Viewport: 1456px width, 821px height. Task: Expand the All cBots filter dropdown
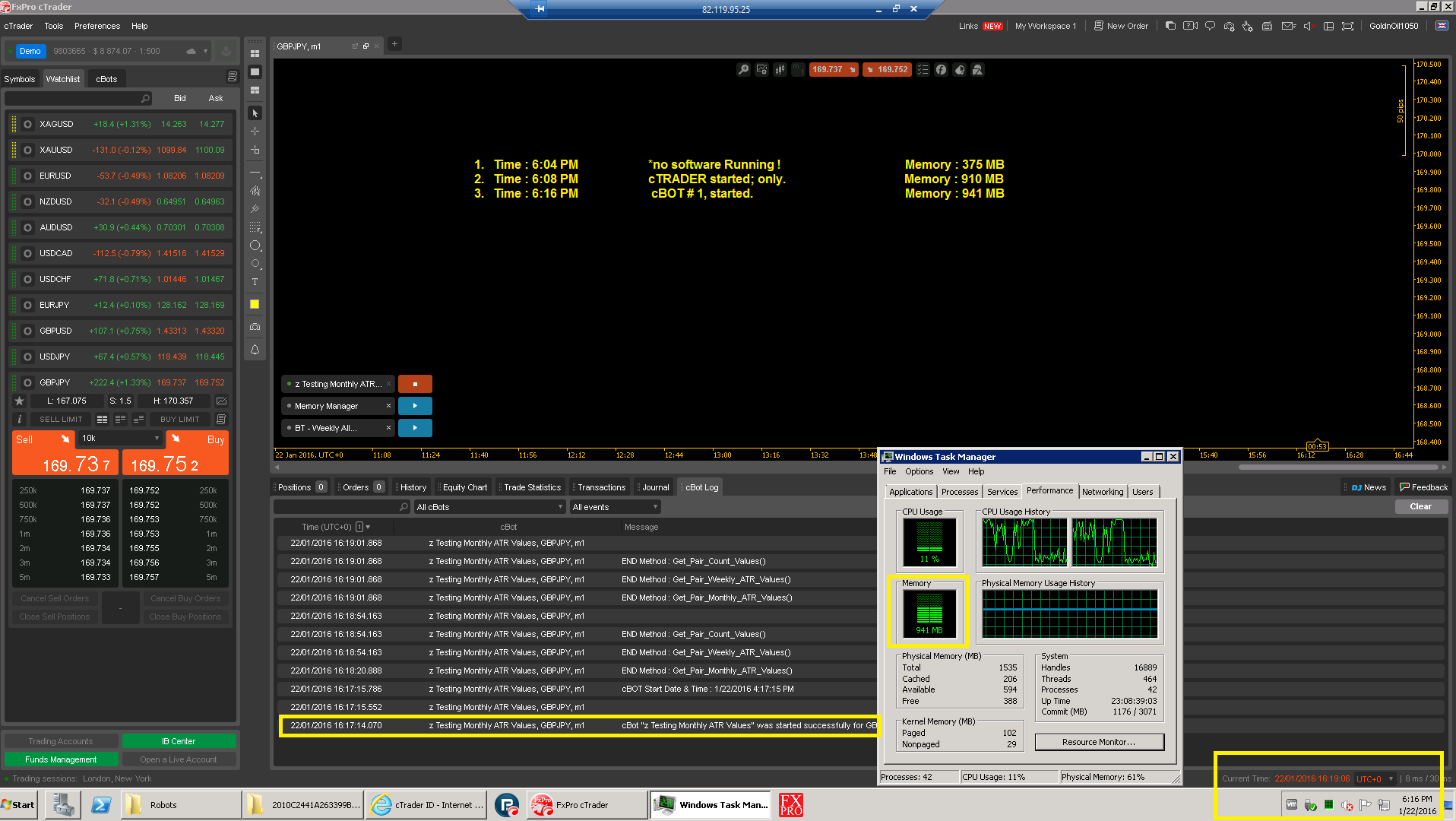tap(489, 507)
